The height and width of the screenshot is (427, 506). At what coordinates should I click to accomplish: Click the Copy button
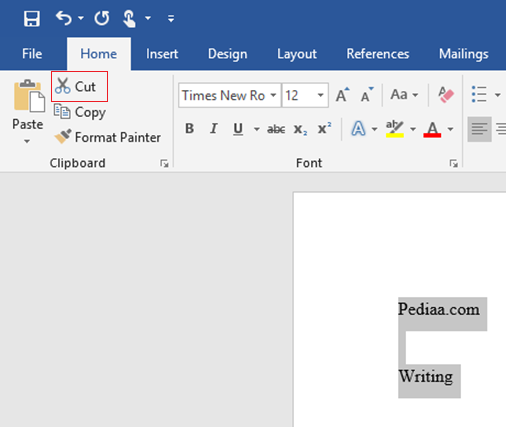[80, 112]
